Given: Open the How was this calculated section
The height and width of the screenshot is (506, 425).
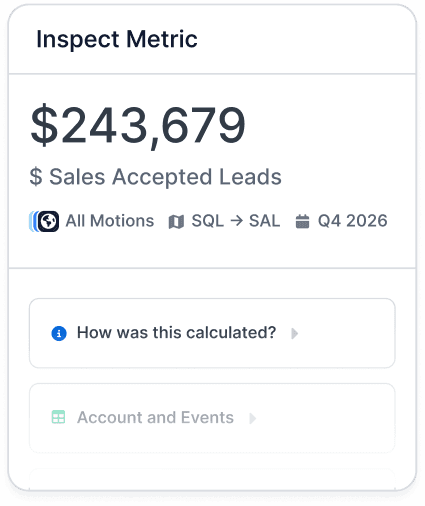Looking at the screenshot, I should 212,333.
